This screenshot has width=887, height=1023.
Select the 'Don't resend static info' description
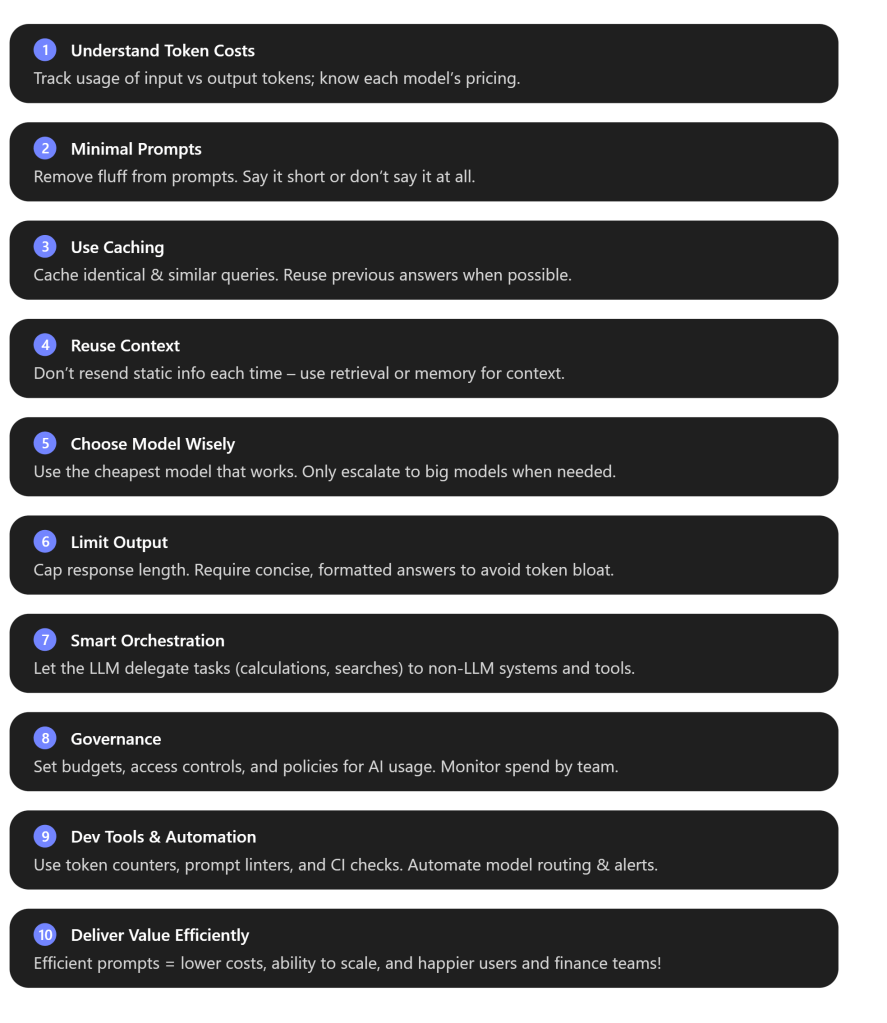click(x=300, y=373)
